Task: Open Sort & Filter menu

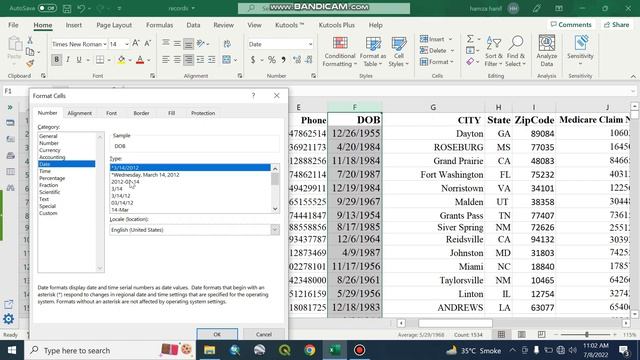Action: (x=493, y=51)
